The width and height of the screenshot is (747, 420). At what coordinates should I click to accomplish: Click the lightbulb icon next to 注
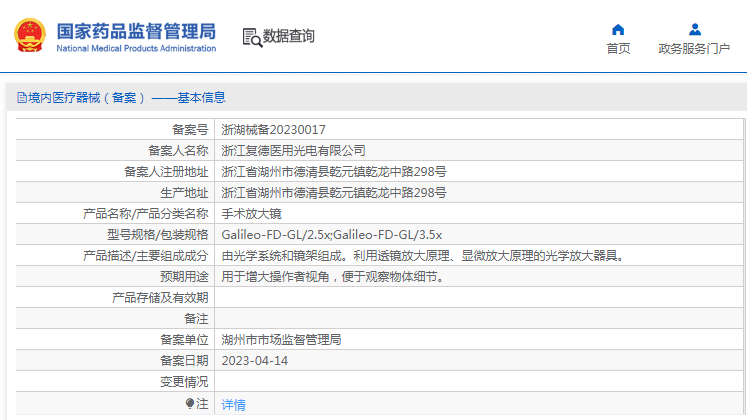pos(190,404)
